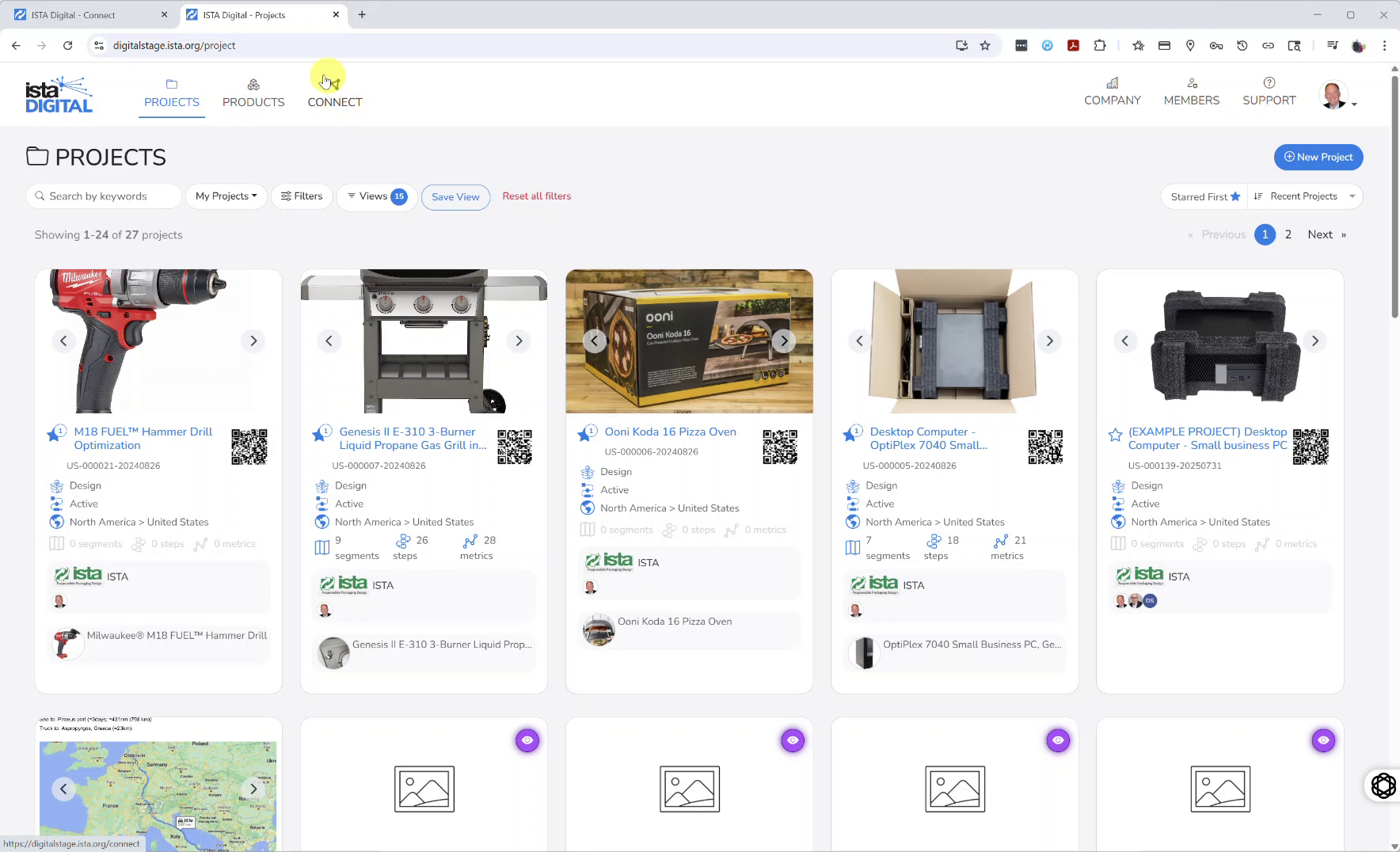The width and height of the screenshot is (1400, 852).
Task: Open Ooni Koda 16 Pizza Oven project title
Action: pyautogui.click(x=671, y=432)
